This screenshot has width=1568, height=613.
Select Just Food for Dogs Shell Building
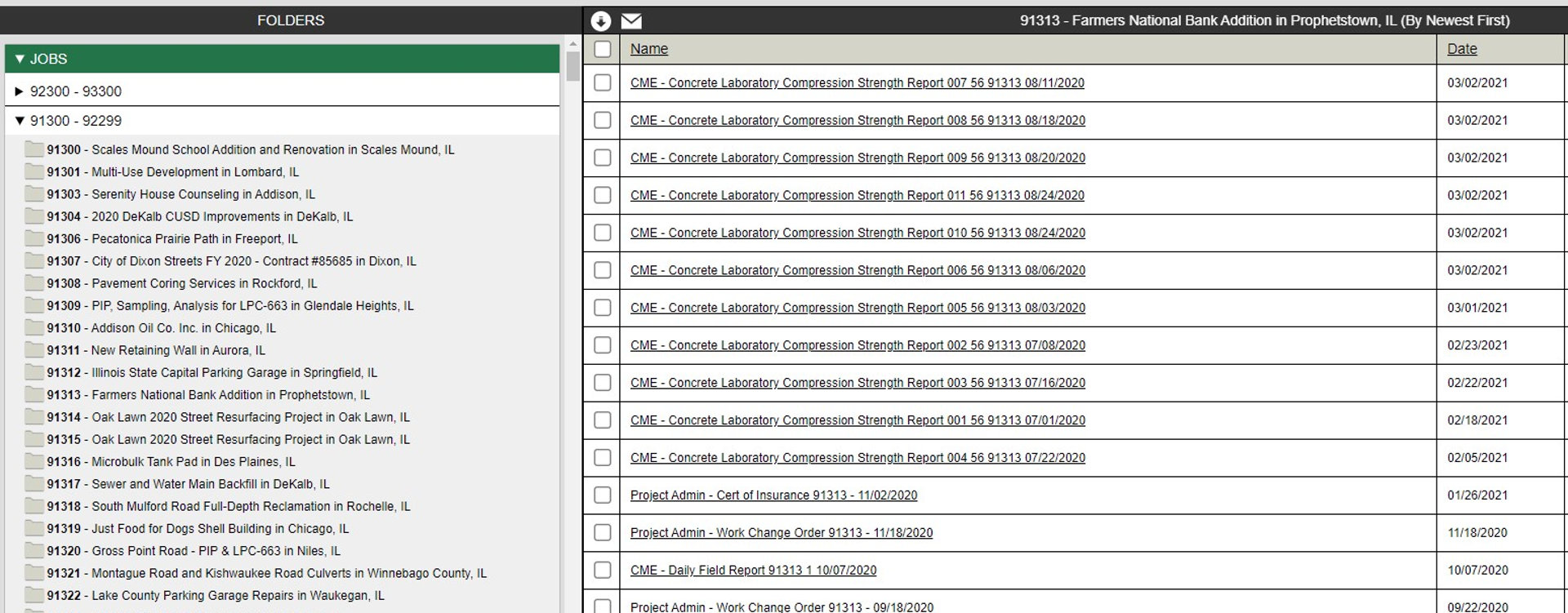point(198,528)
